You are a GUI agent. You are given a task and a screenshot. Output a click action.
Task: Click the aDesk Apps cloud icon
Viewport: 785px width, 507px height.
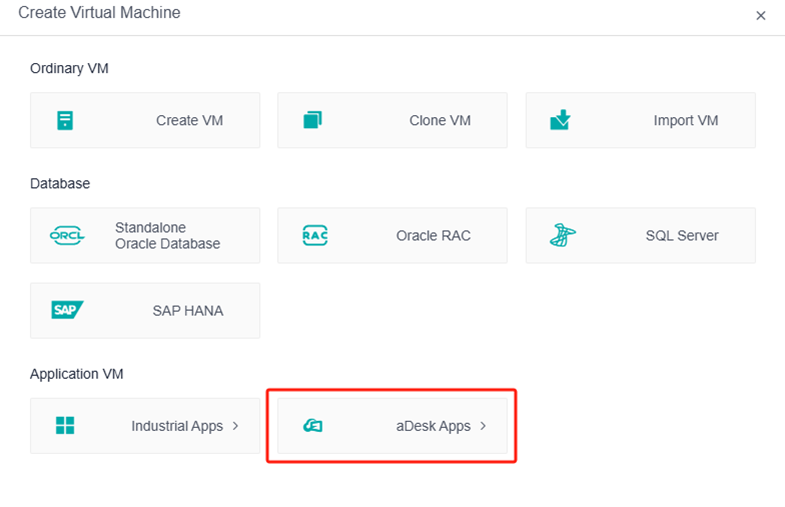(313, 426)
